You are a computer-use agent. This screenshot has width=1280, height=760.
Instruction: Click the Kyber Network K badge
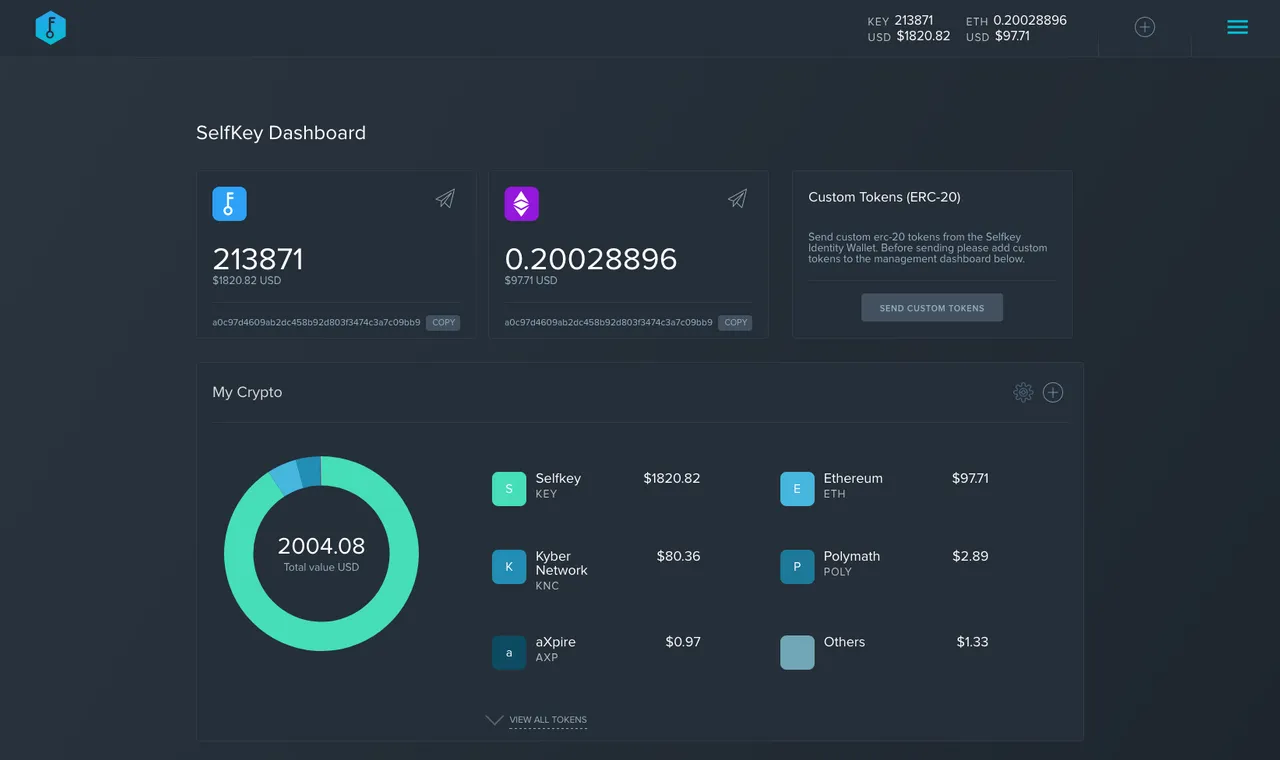coord(509,567)
